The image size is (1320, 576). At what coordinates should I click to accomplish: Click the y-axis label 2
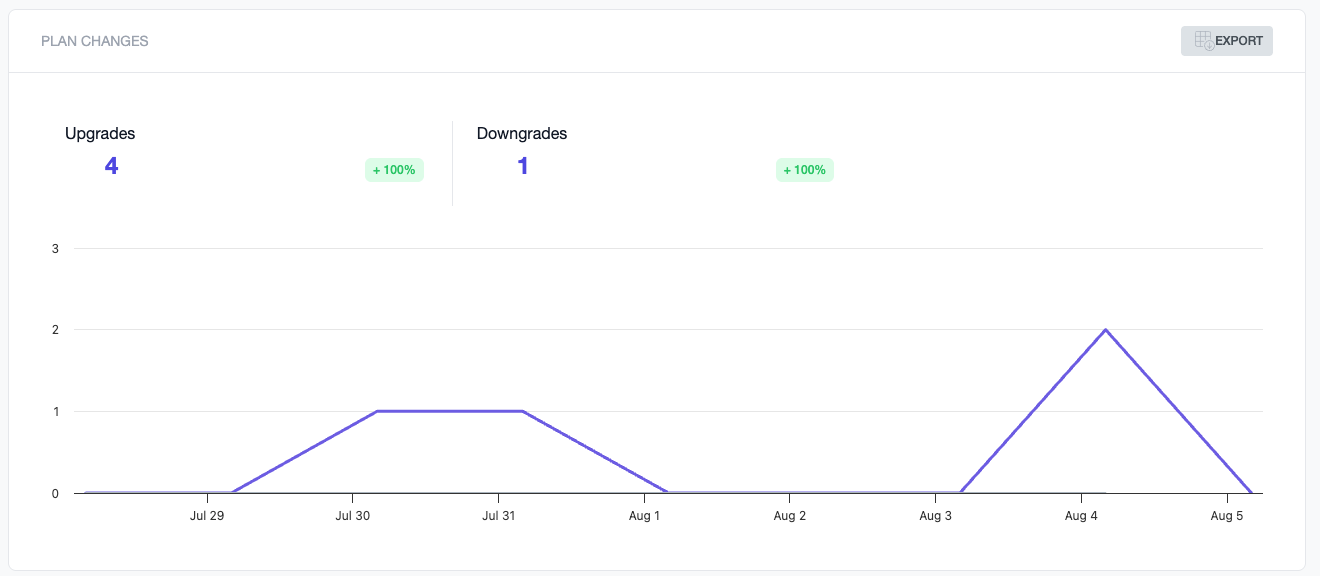[x=55, y=330]
